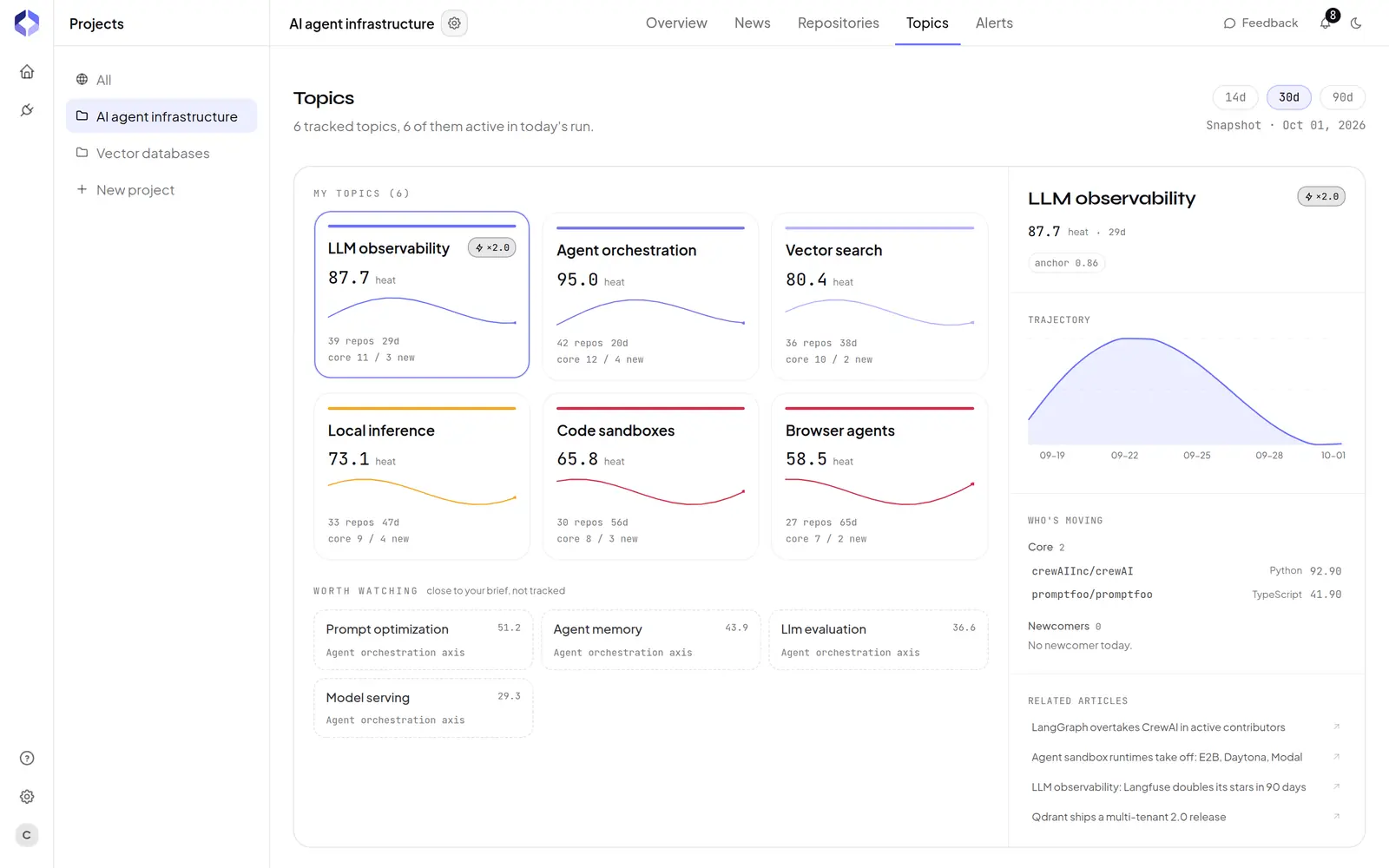Image resolution: width=1389 pixels, height=868 pixels.
Task: Select the 30d time range
Action: [1289, 97]
